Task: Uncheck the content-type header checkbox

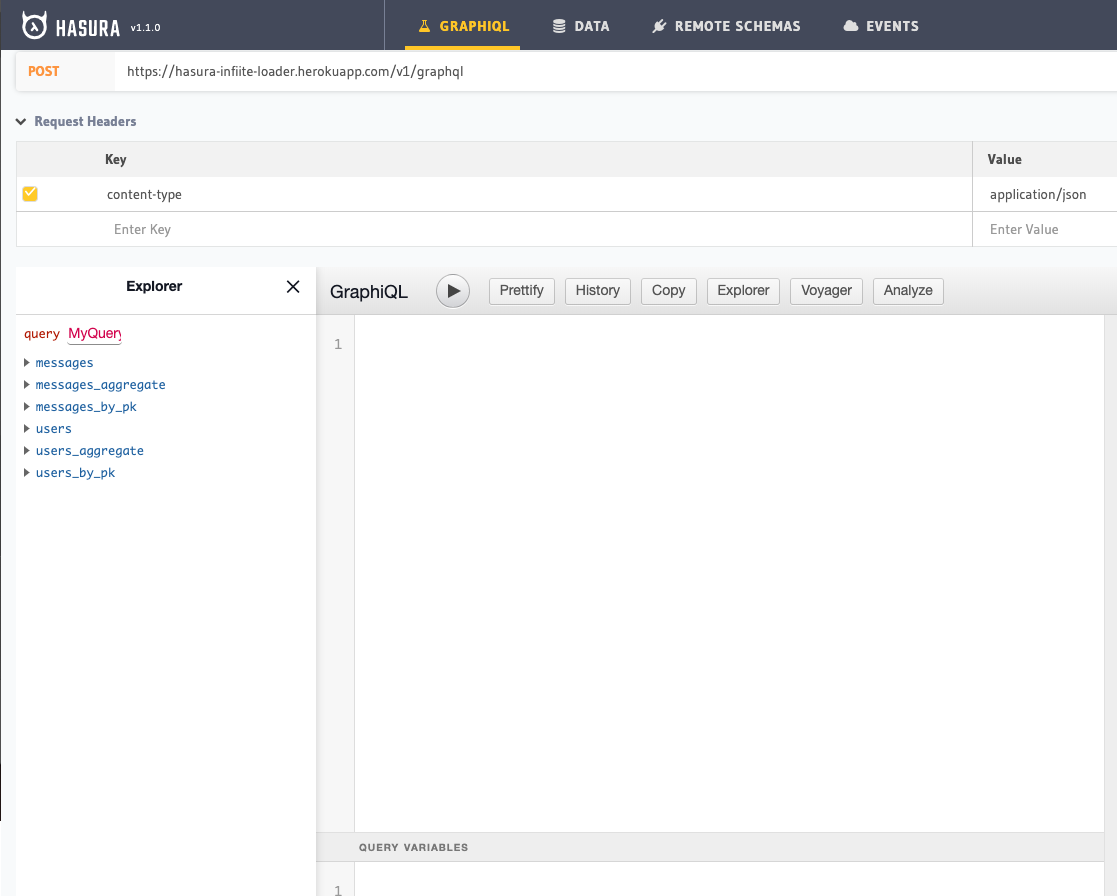Action: (30, 194)
